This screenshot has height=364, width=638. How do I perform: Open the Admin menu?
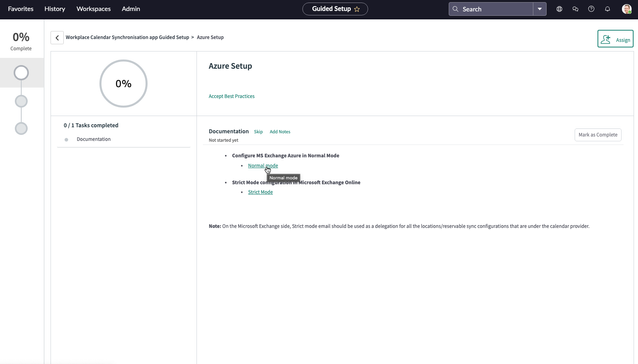131,9
